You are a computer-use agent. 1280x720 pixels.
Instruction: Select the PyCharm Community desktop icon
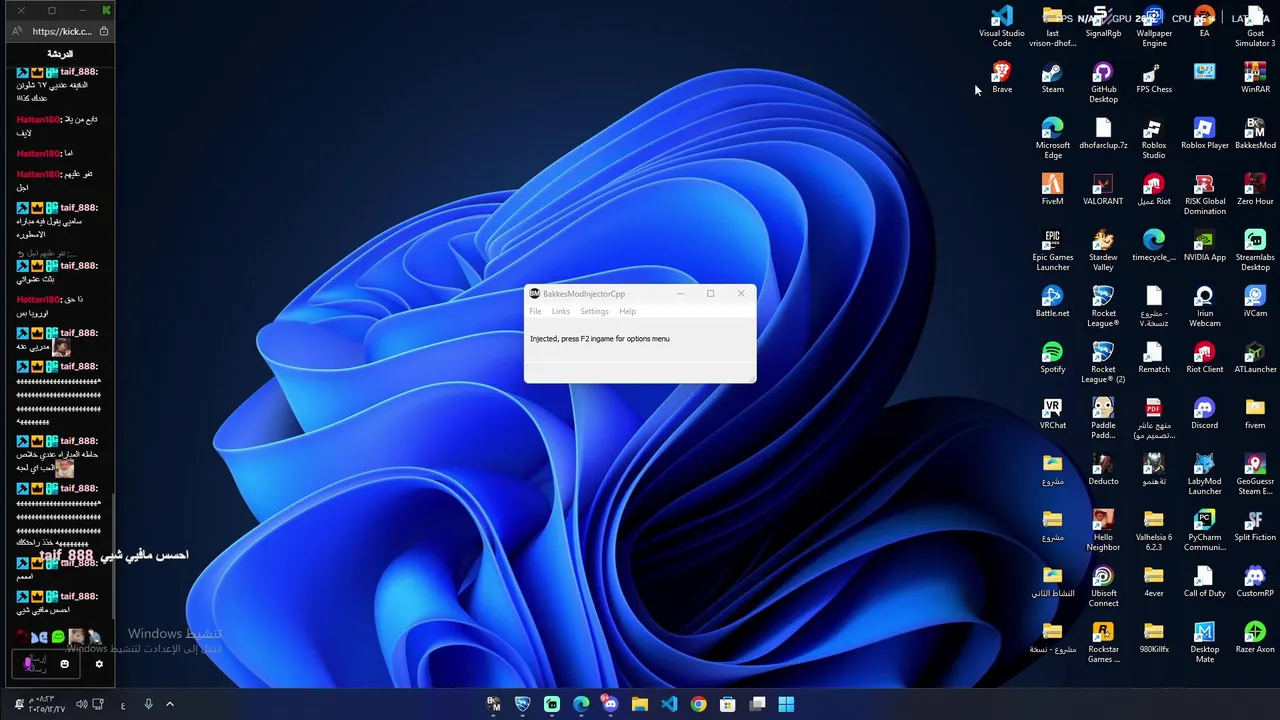pyautogui.click(x=1205, y=530)
